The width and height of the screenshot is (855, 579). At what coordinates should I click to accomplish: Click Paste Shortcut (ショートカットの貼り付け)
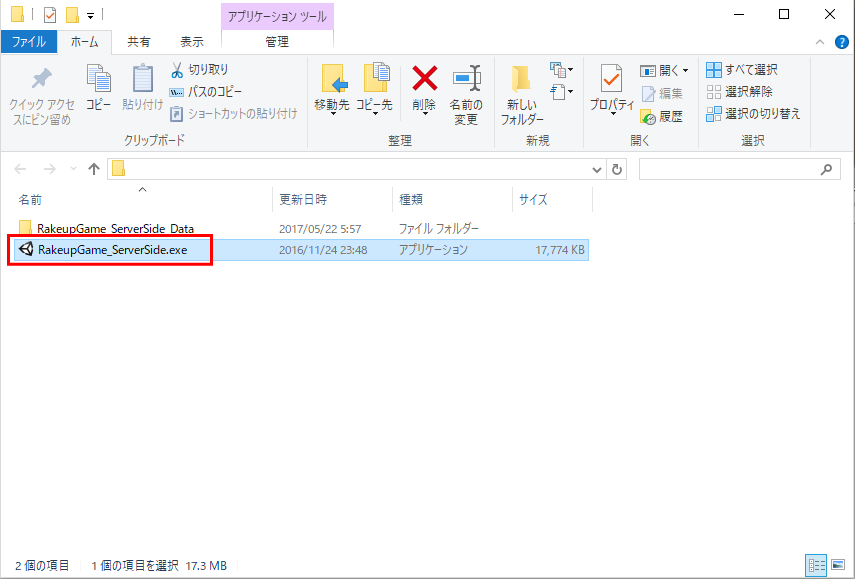(233, 113)
